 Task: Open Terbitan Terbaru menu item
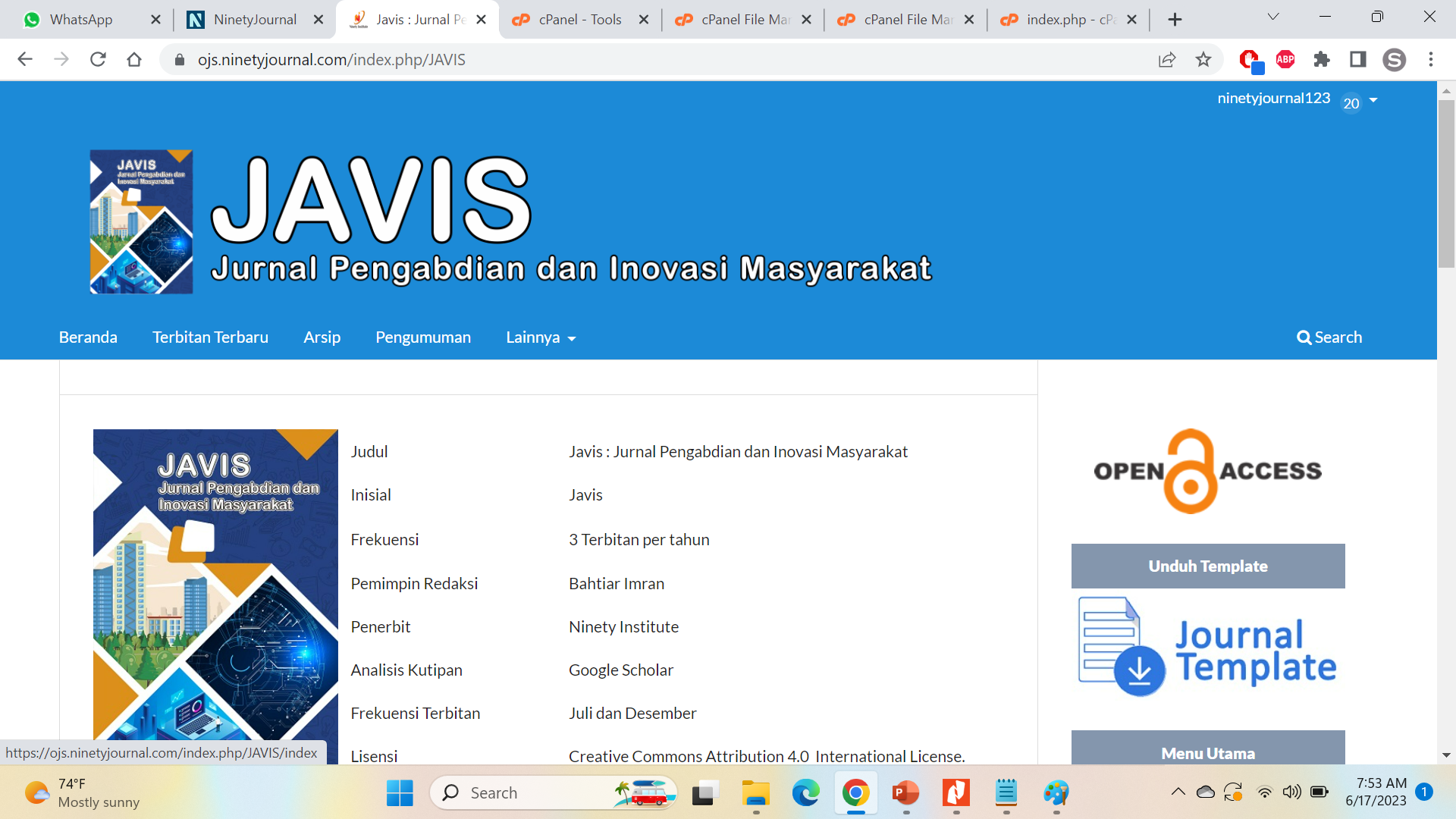click(x=210, y=337)
